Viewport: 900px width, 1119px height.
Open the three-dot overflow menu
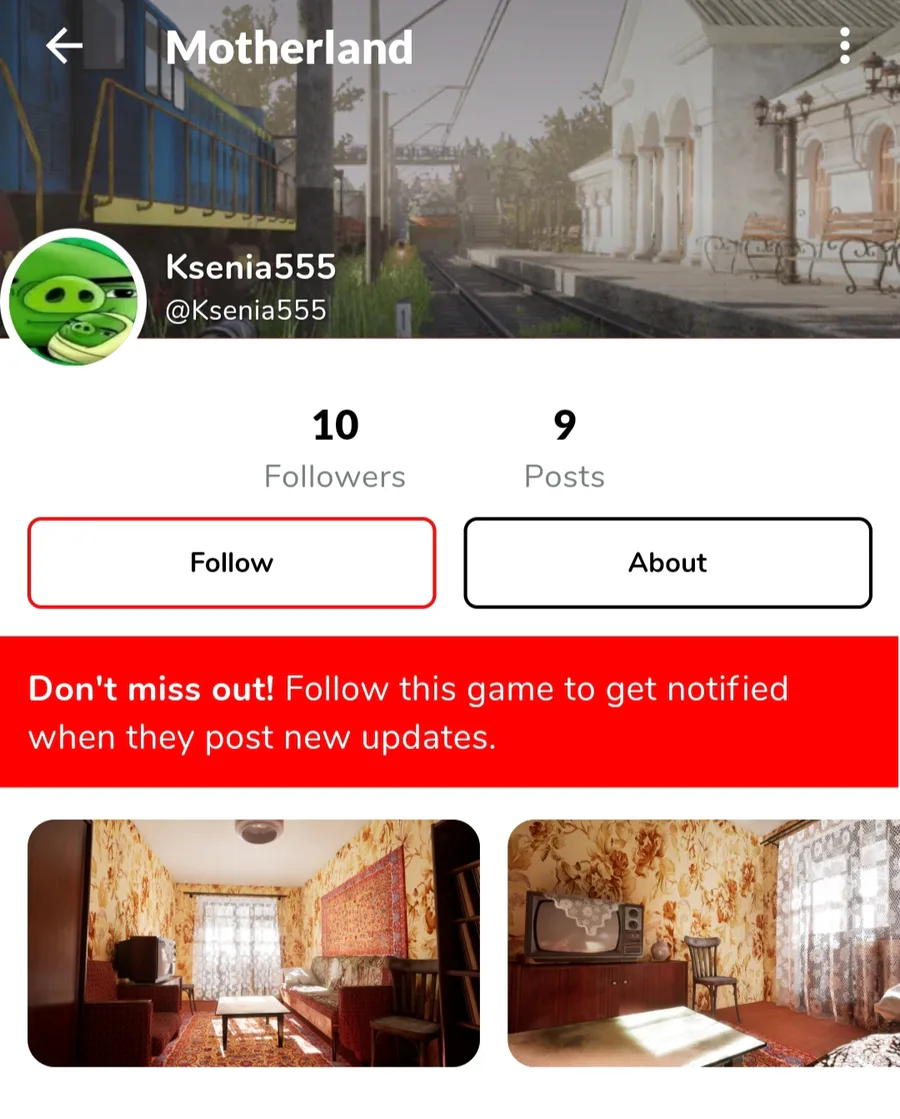click(845, 46)
